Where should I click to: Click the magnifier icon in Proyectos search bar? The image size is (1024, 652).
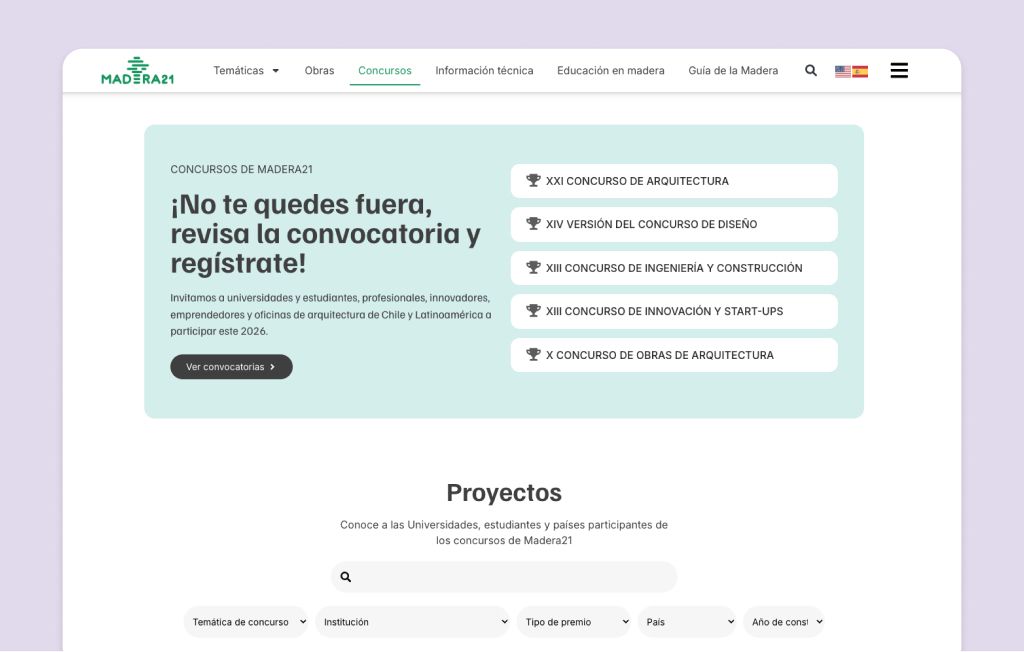(346, 577)
